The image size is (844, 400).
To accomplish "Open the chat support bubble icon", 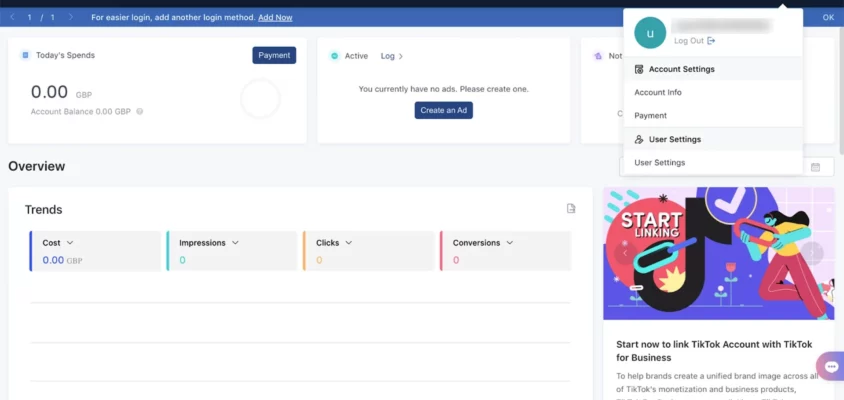I will click(830, 367).
